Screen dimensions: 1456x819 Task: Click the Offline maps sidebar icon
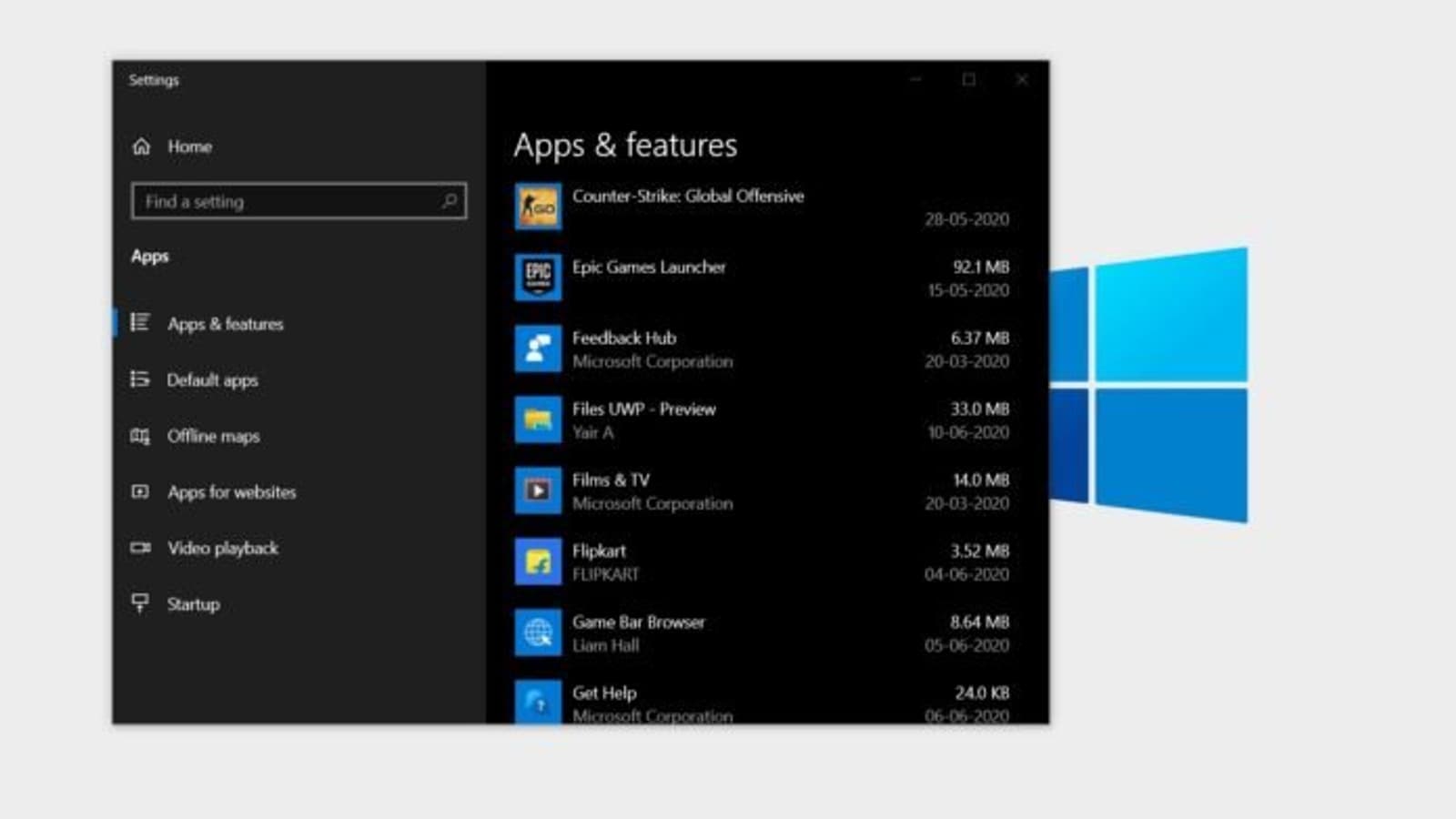point(139,436)
